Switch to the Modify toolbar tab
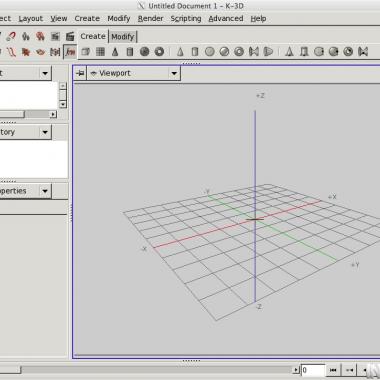This screenshot has width=380, height=380. coord(123,37)
